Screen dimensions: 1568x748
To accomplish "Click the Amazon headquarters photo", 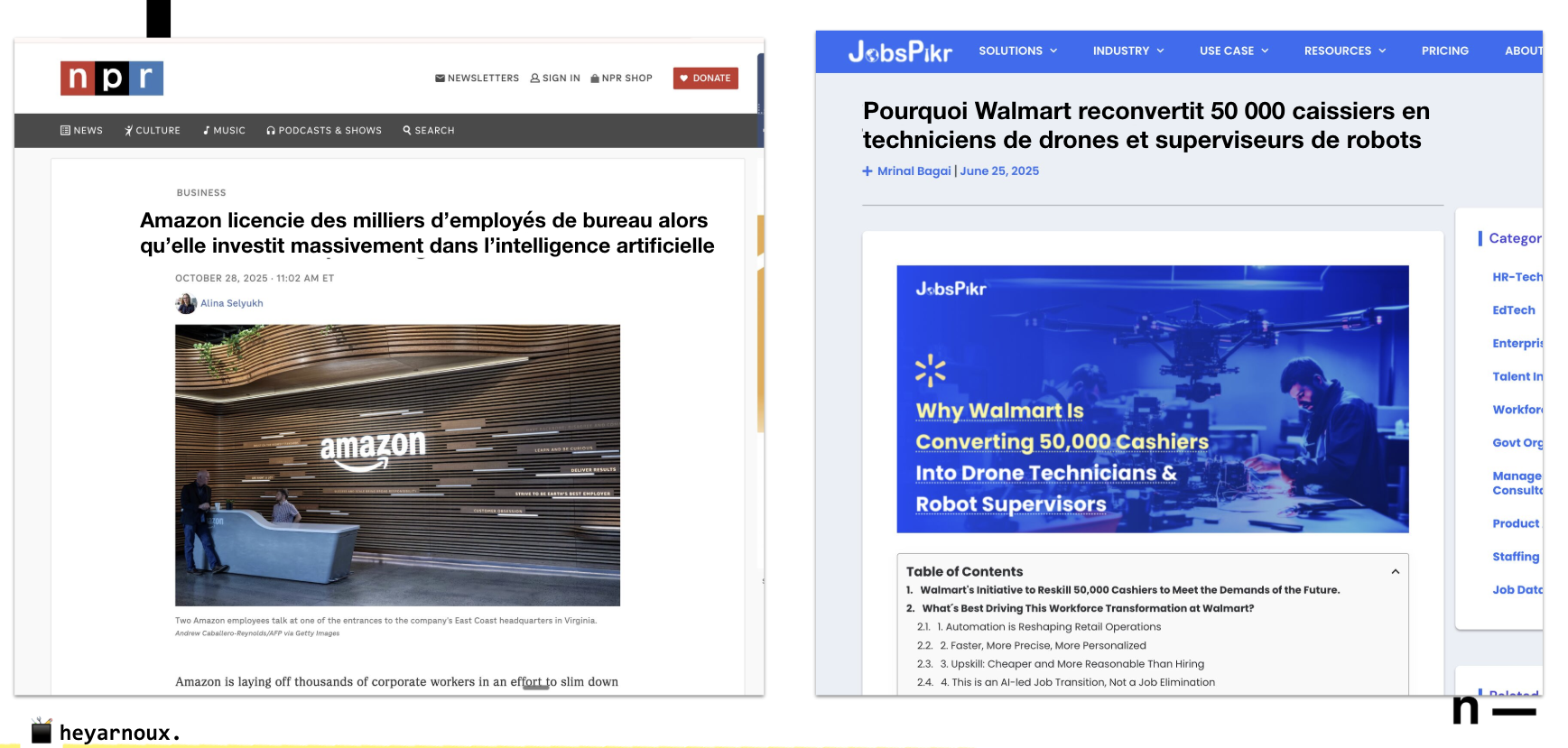I will pyautogui.click(x=397, y=465).
